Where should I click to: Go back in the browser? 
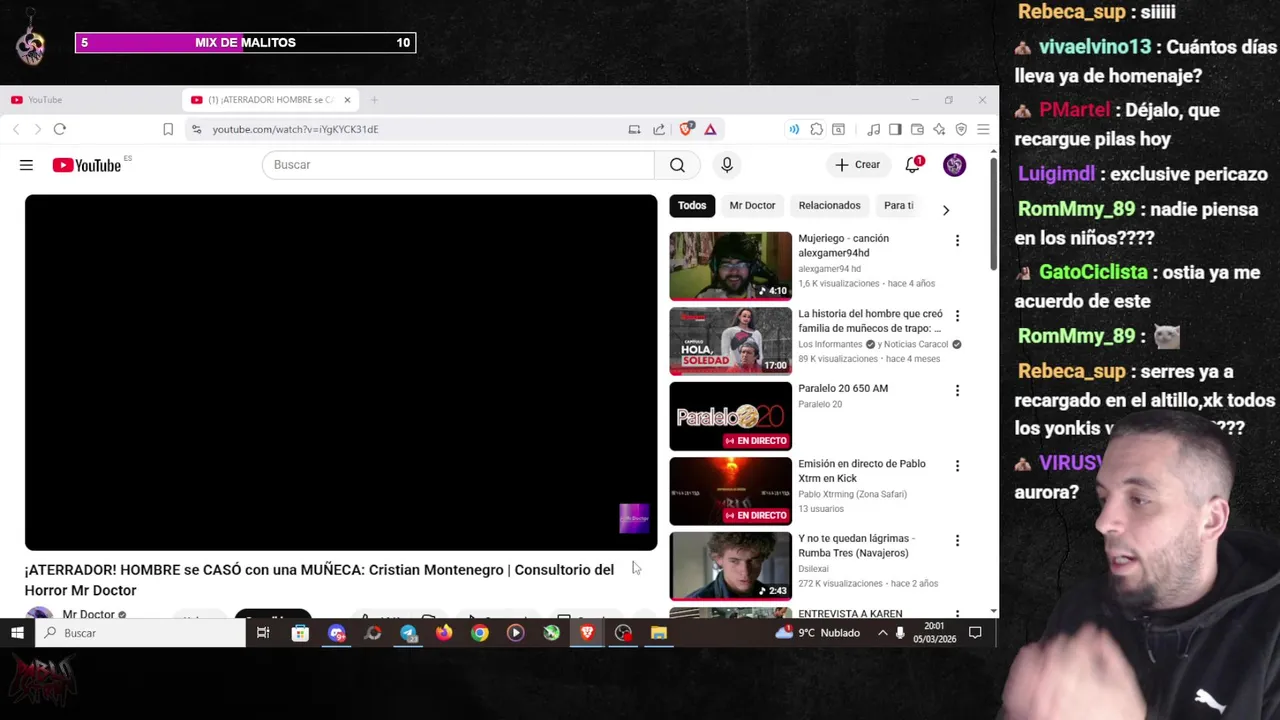coord(16,129)
